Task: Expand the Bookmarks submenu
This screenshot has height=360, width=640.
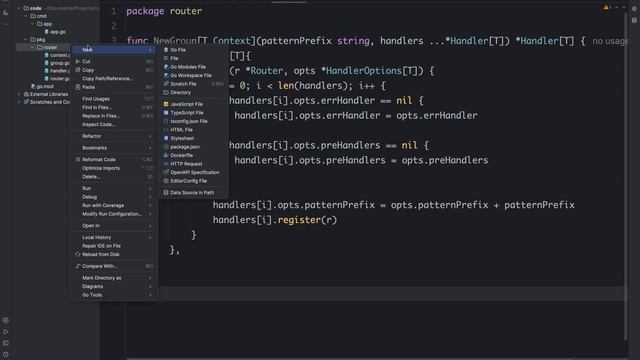Action: point(114,148)
